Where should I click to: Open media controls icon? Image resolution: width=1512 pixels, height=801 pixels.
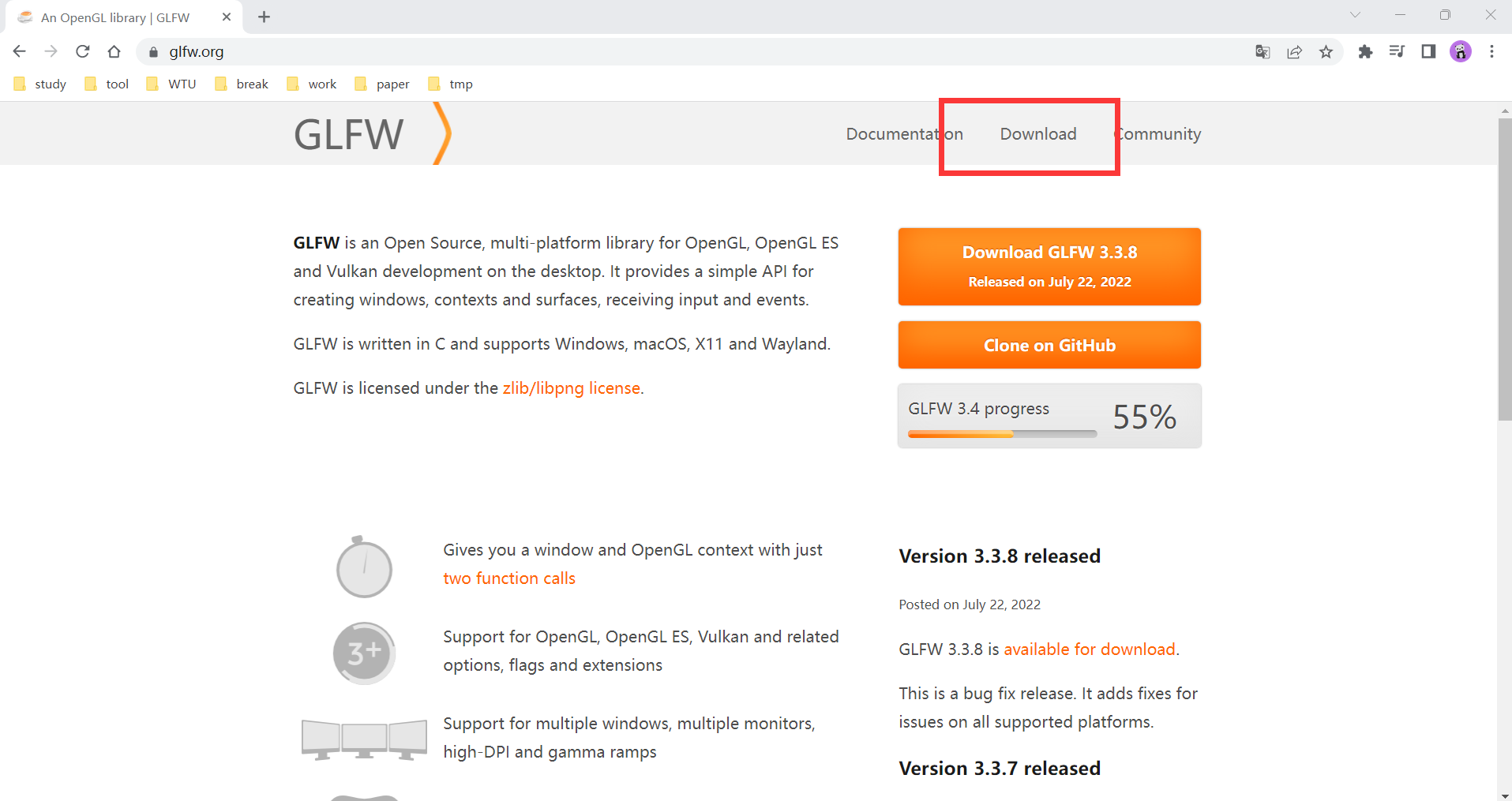1397,52
